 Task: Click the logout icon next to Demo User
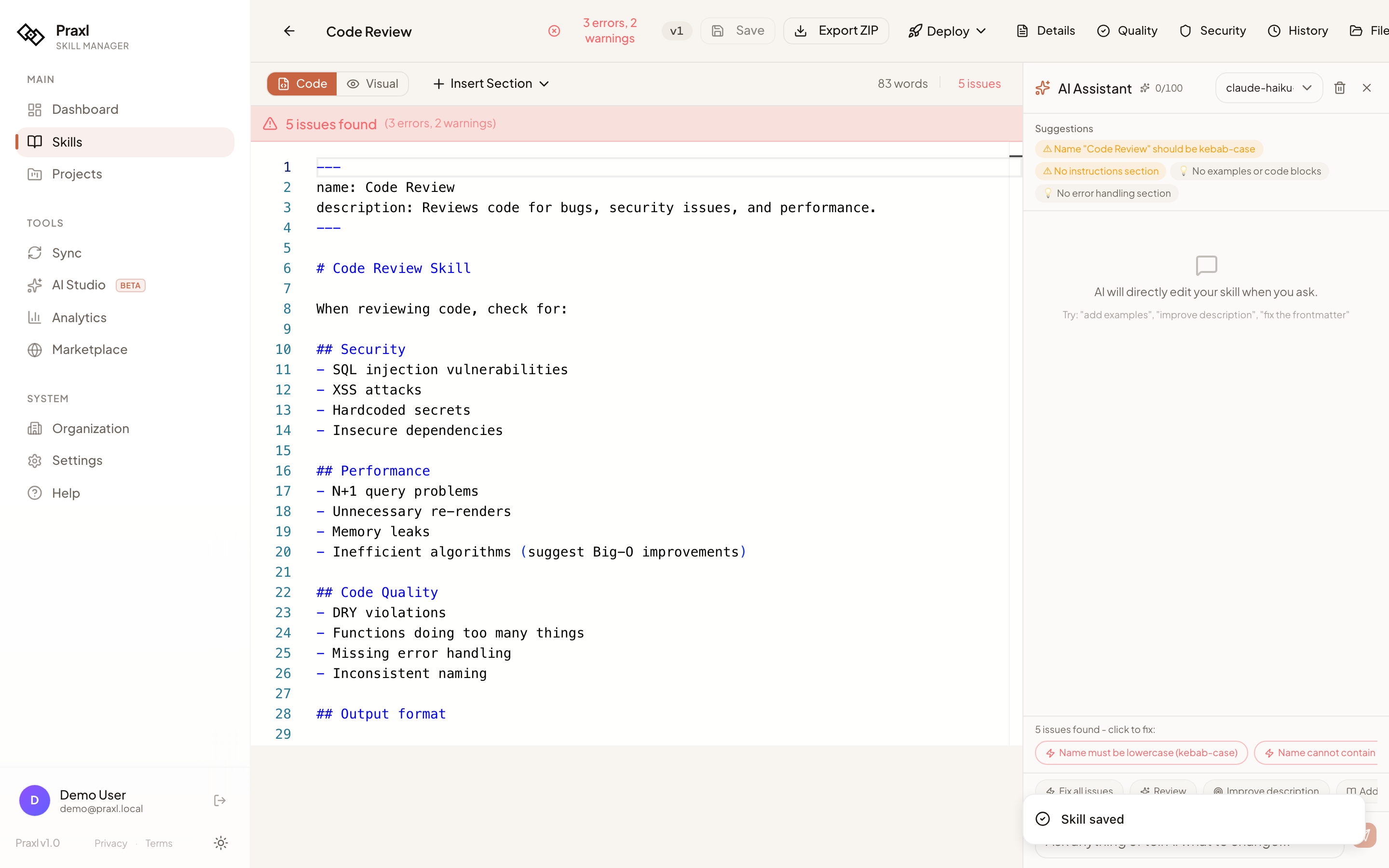220,800
